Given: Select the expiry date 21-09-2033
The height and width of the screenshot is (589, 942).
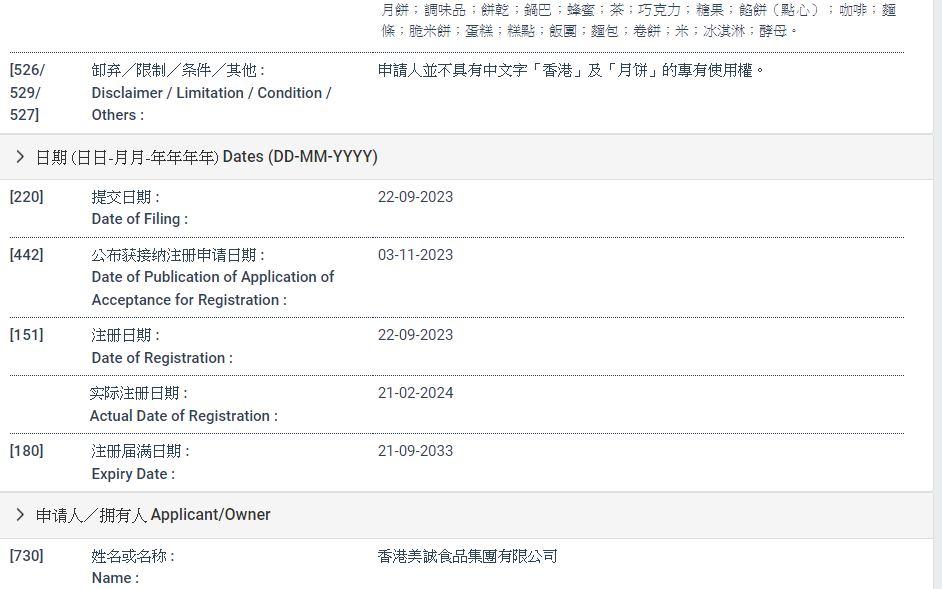Looking at the screenshot, I should pyautogui.click(x=415, y=451).
